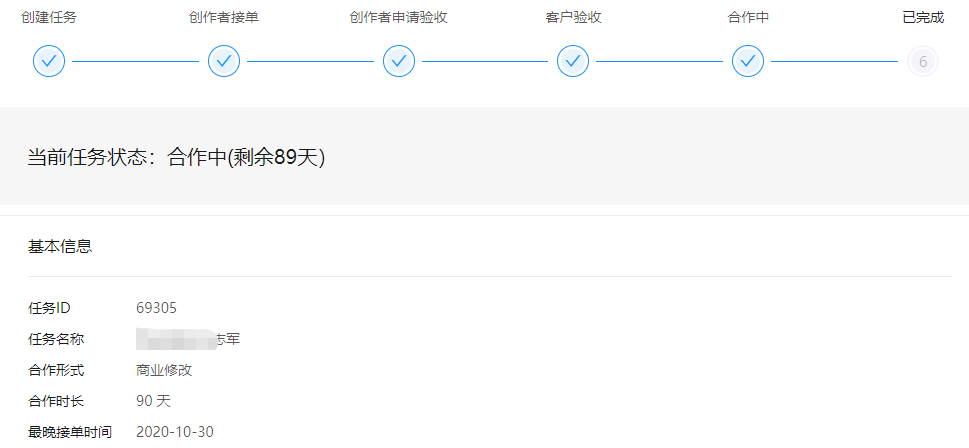
Task: Select the checkmark icon under 创作者申请验收
Action: (399, 61)
